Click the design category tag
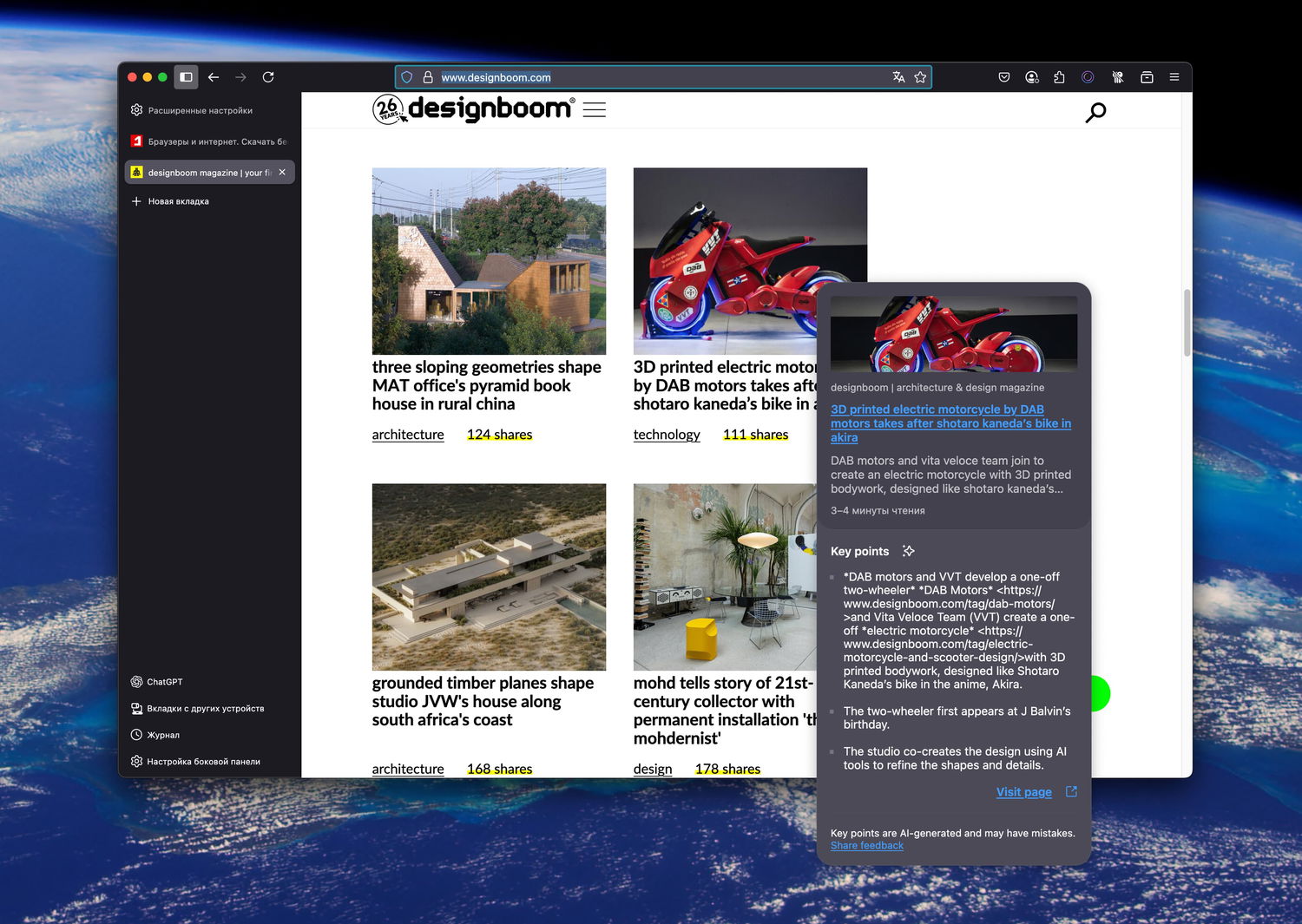1302x924 pixels. (653, 769)
